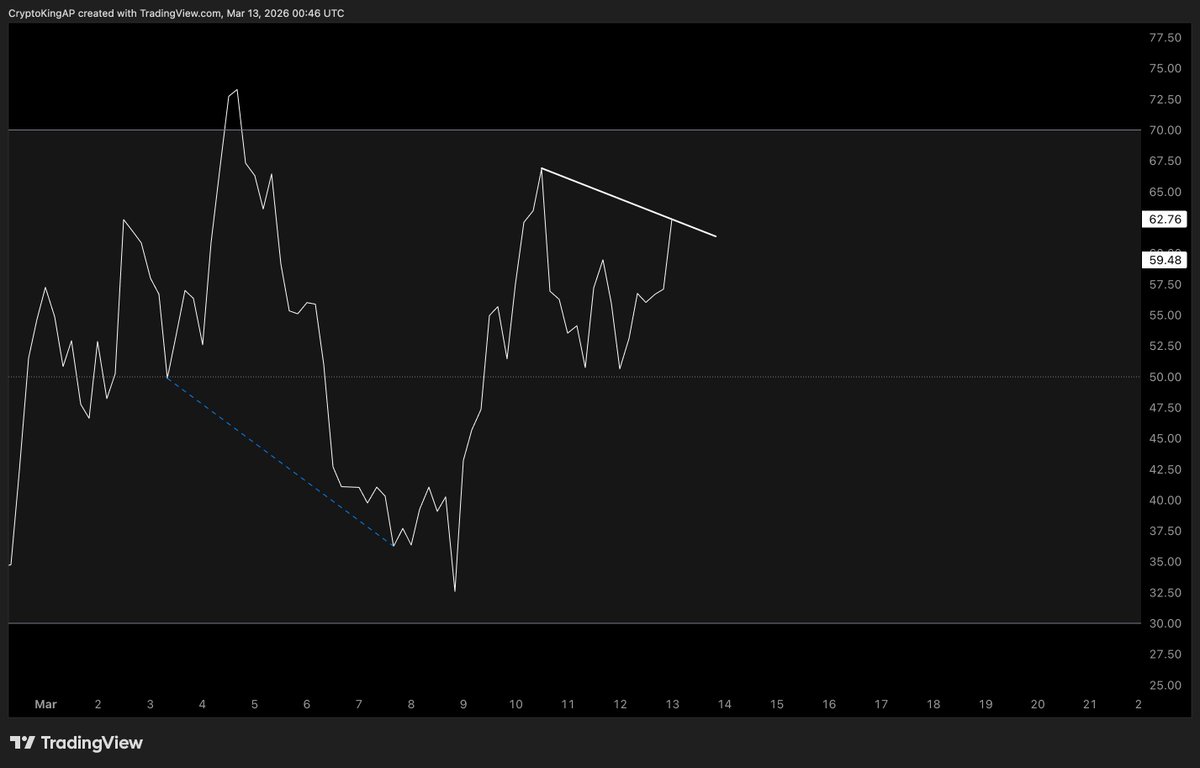Click date label 14 on time axis
This screenshot has height=768, width=1200.
724,705
